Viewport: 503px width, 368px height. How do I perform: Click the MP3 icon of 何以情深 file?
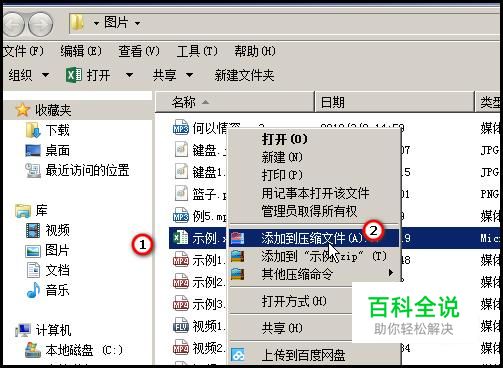pyautogui.click(x=181, y=127)
